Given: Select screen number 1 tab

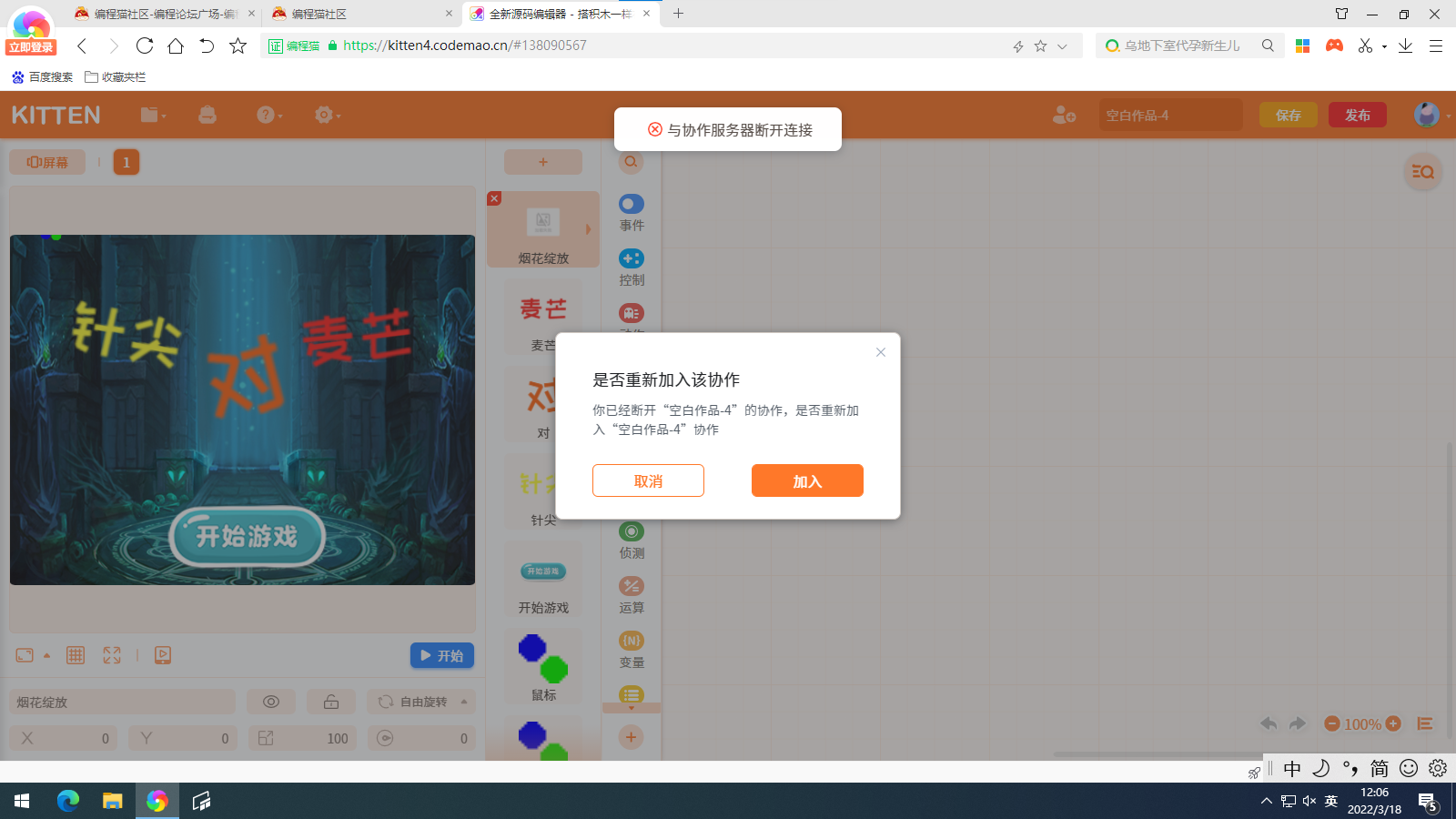Looking at the screenshot, I should (126, 162).
